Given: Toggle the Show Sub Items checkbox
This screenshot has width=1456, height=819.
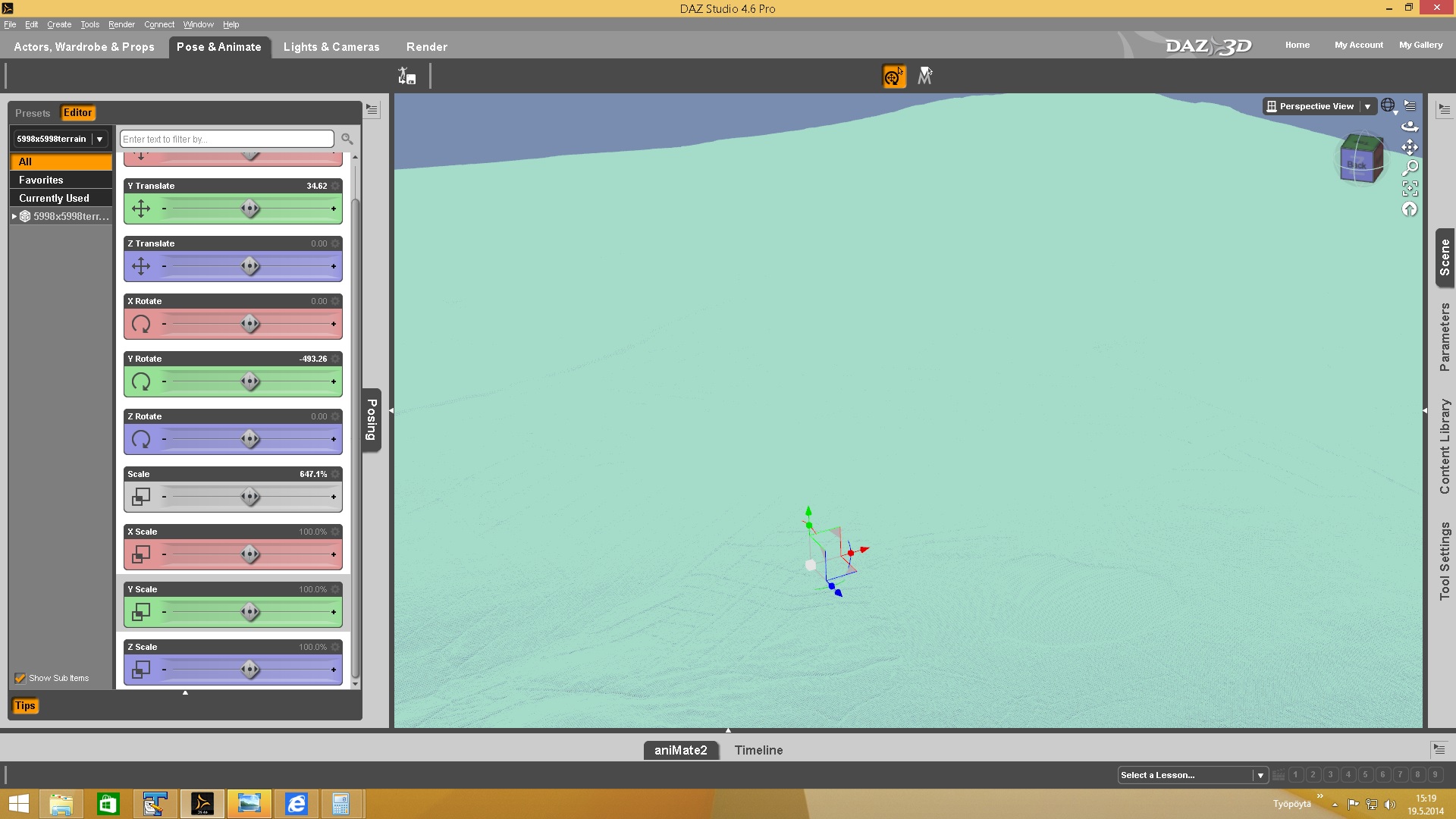Looking at the screenshot, I should pos(20,678).
